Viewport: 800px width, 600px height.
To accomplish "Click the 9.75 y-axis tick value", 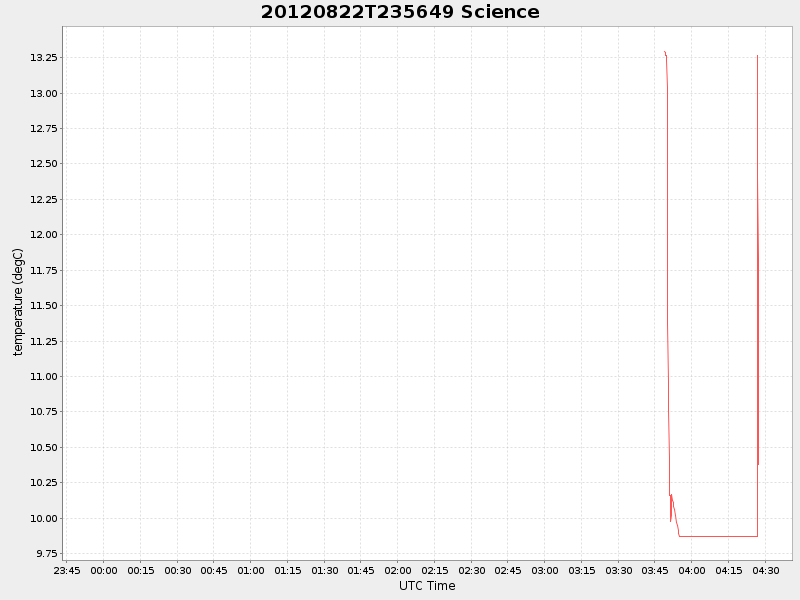I will [46, 554].
